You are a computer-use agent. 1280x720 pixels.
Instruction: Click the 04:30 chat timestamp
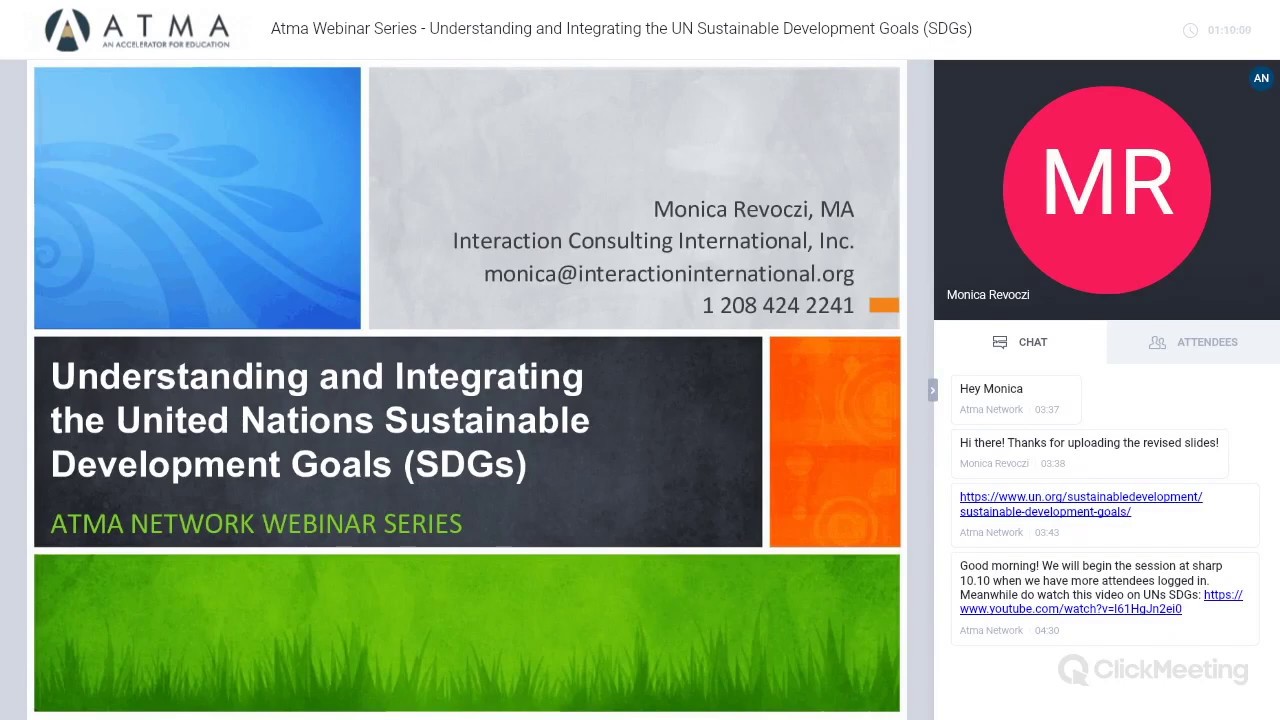pos(1047,631)
